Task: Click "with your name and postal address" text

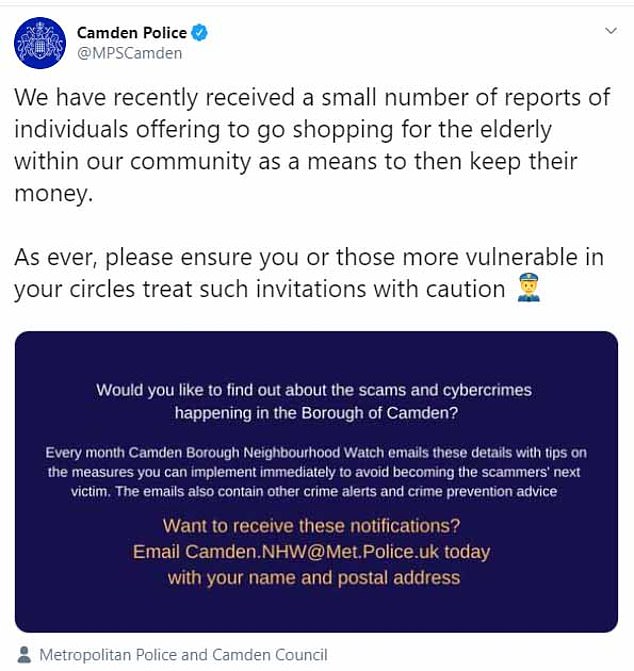Action: [x=313, y=577]
